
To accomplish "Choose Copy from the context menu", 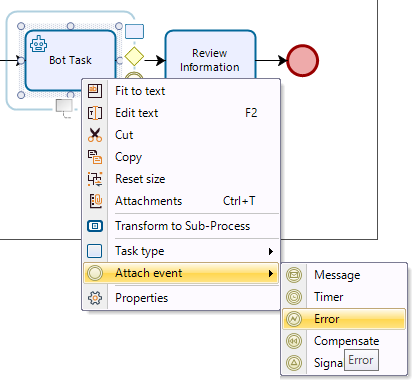I will point(181,157).
